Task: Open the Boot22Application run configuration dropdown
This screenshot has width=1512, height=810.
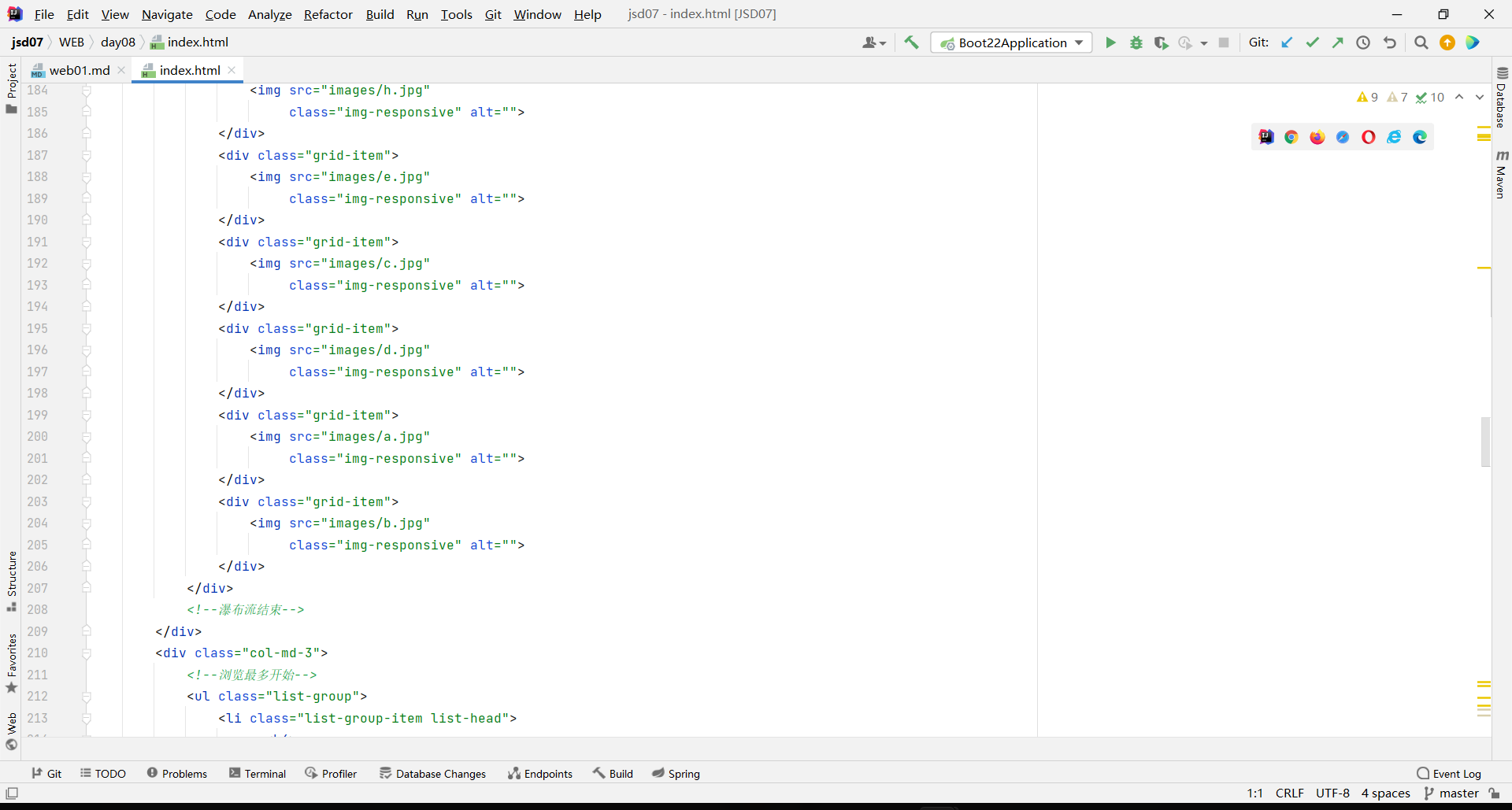Action: (x=1011, y=43)
